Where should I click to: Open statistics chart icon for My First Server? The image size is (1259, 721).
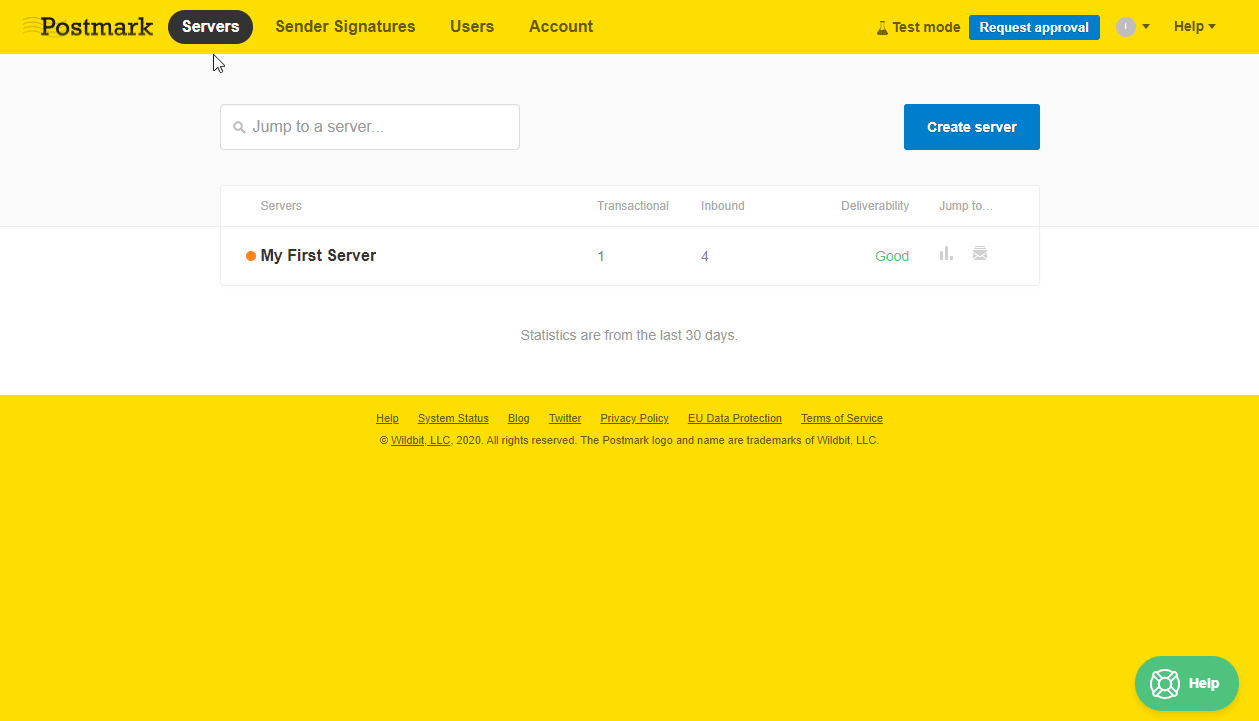[946, 254]
